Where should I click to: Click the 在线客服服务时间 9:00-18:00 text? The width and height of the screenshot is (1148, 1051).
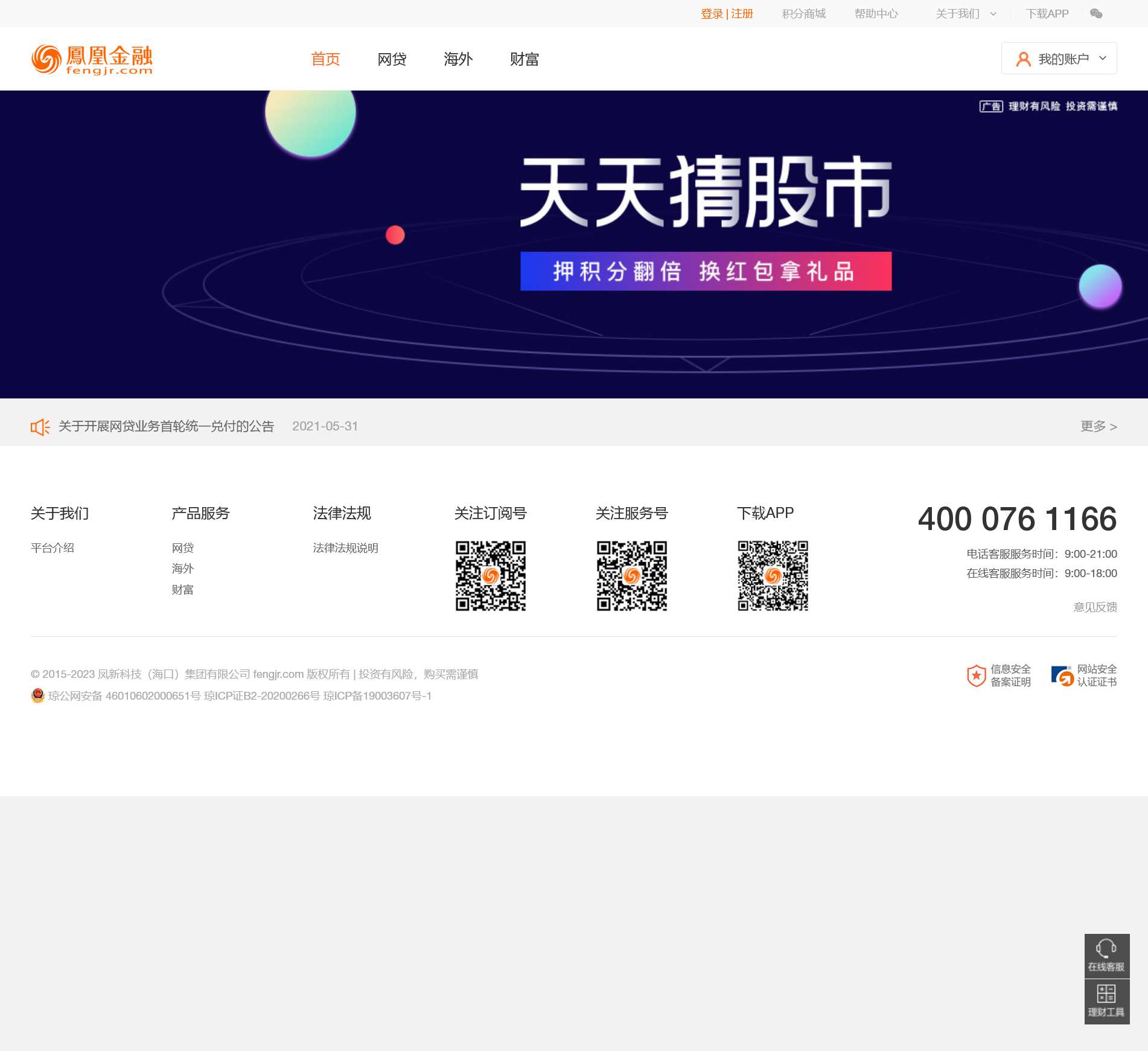pyautogui.click(x=1042, y=573)
